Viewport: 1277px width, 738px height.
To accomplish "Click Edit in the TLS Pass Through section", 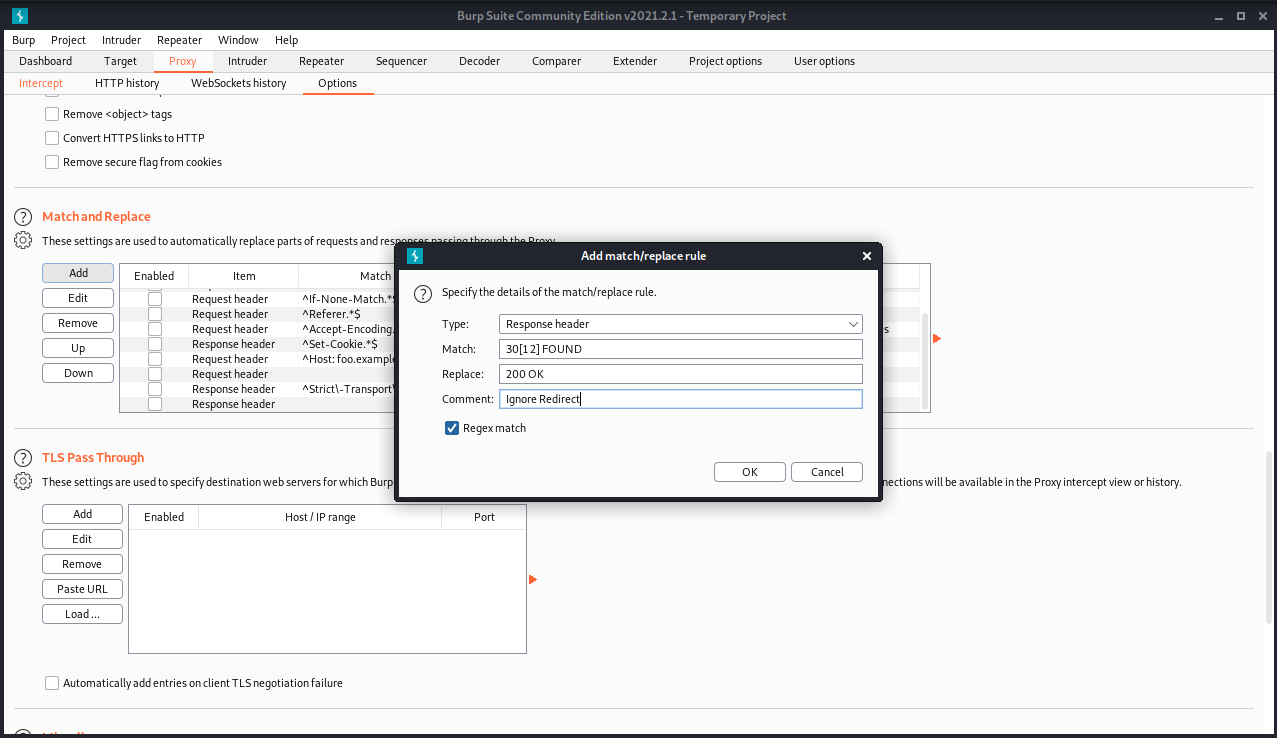I will [x=82, y=539].
